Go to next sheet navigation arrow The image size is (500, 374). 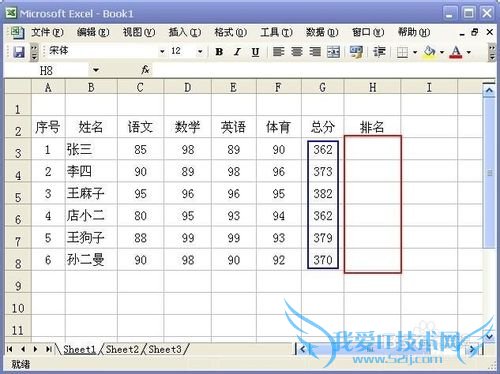tap(35, 349)
